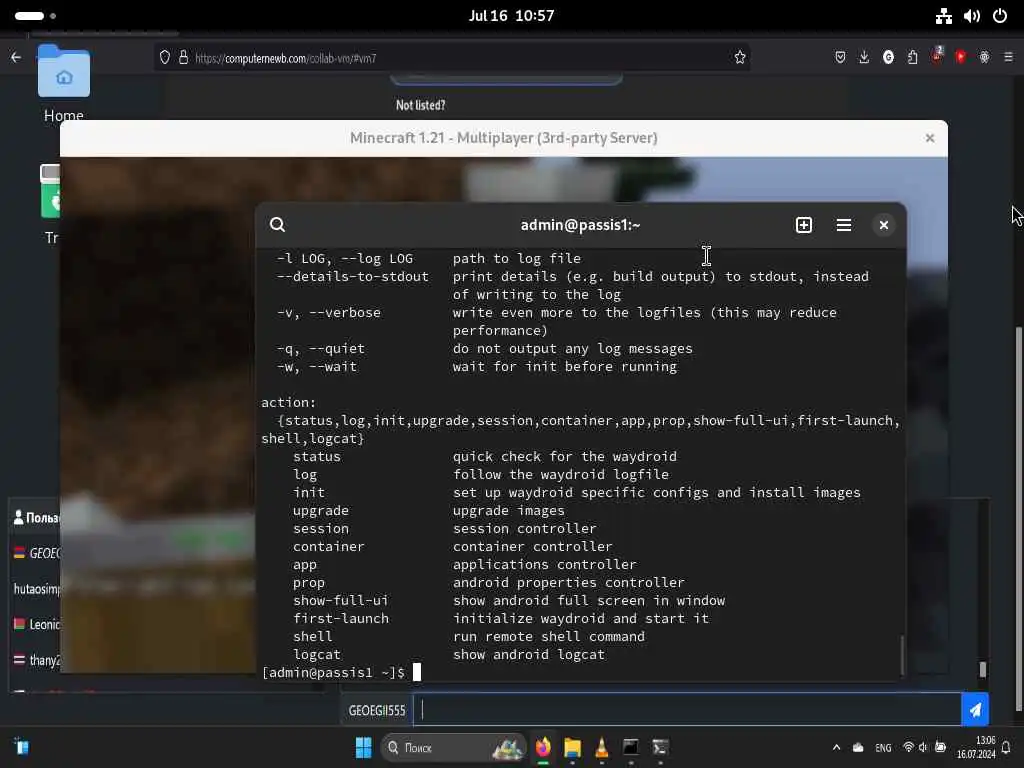Launch VLC from the taskbar
Screen dimensions: 1024x768
click(601, 747)
